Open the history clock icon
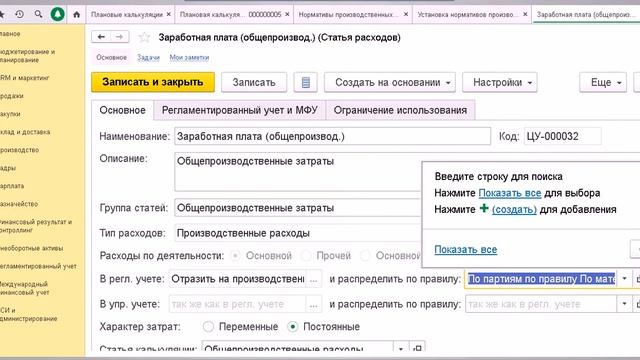The height and width of the screenshot is (360, 640). (19, 14)
